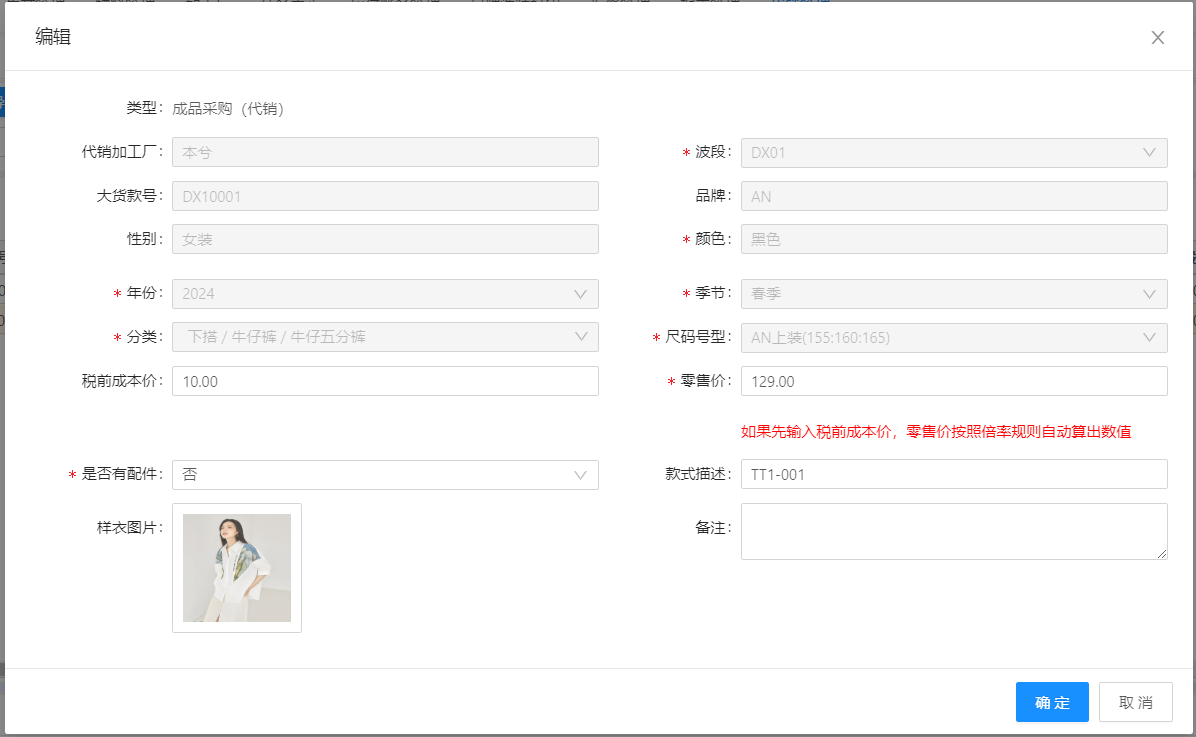Click the 颜色 field showing 黑色
The width and height of the screenshot is (1196, 737).
click(953, 240)
